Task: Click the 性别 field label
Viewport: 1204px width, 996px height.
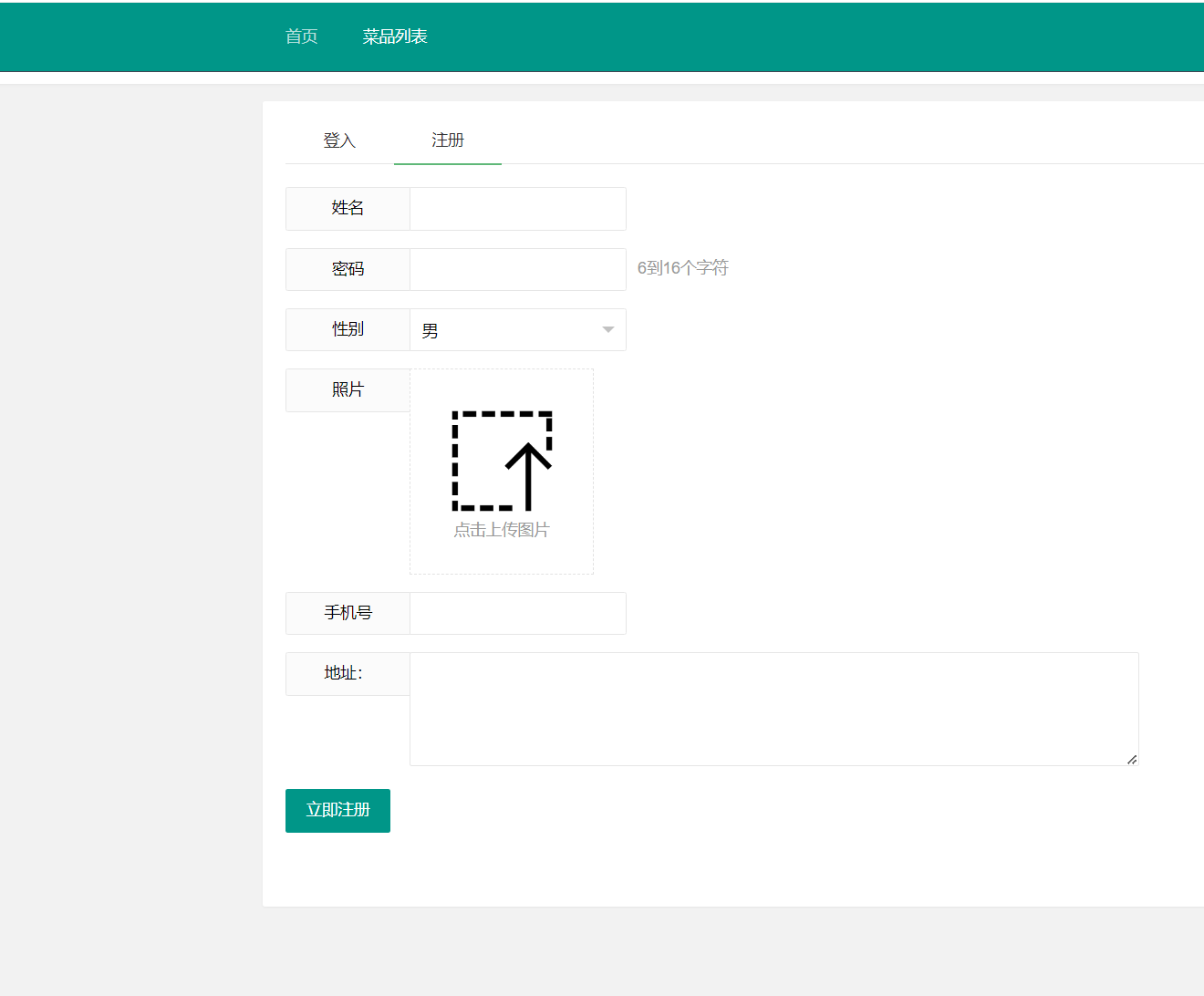Action: pos(348,329)
